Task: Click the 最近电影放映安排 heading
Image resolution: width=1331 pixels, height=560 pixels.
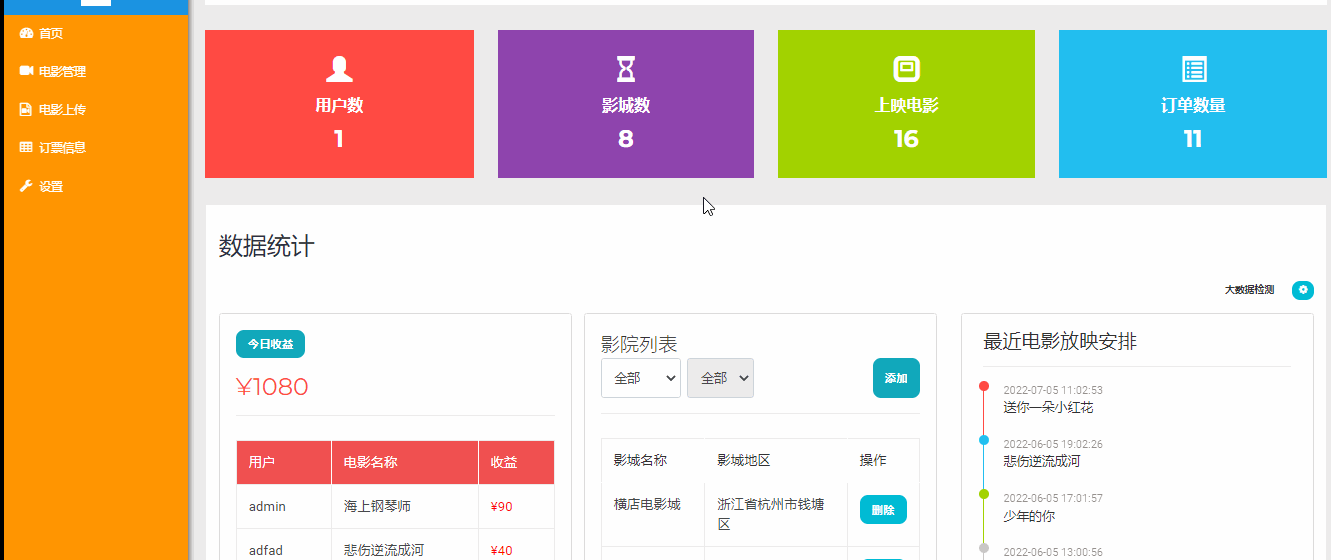Action: point(1060,342)
